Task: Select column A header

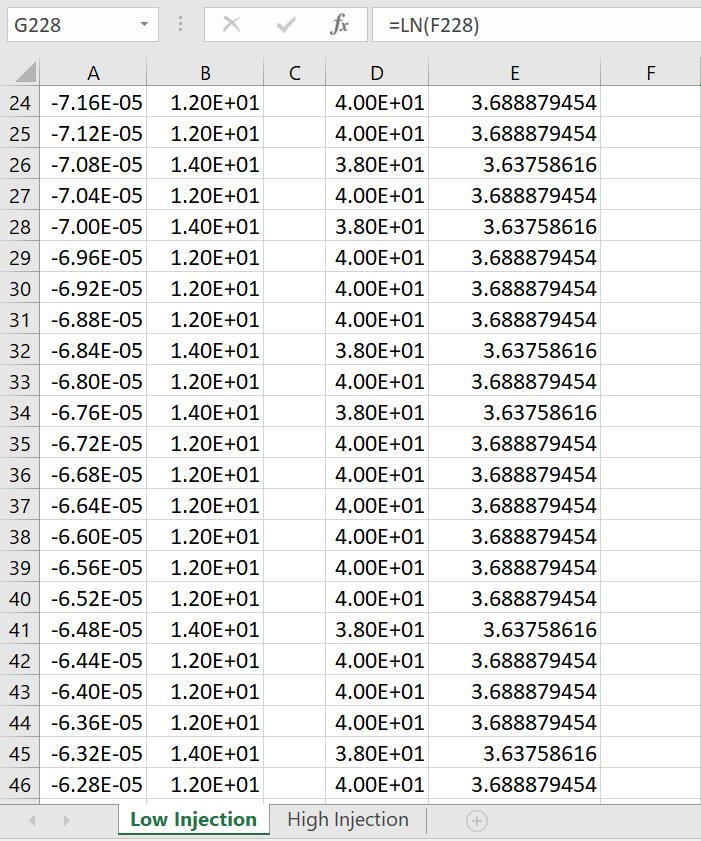Action: (93, 73)
